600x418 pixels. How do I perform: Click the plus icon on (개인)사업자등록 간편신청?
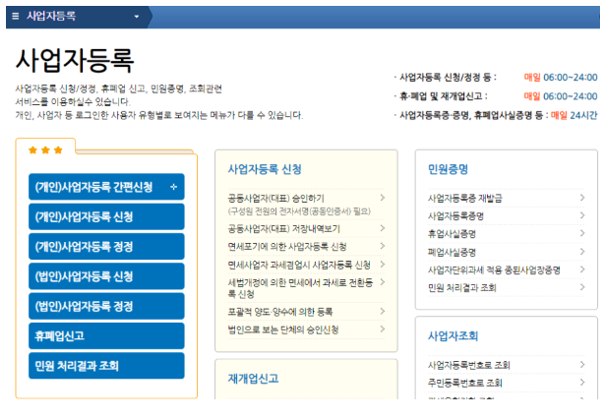pos(174,187)
